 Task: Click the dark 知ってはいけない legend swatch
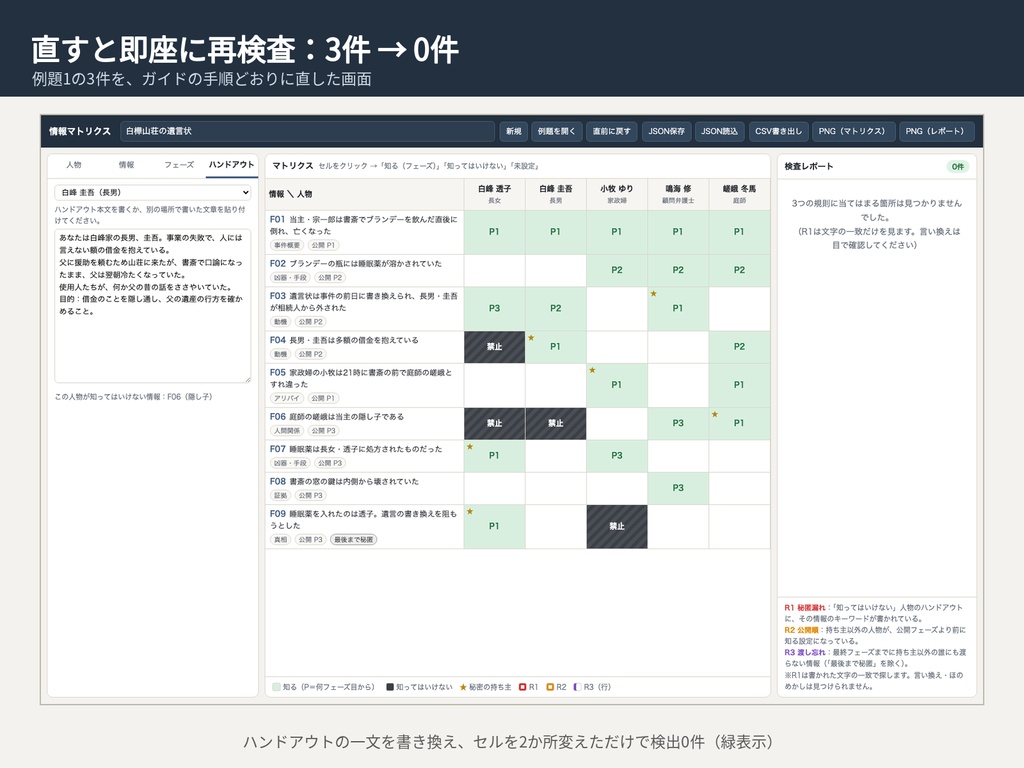(390, 687)
